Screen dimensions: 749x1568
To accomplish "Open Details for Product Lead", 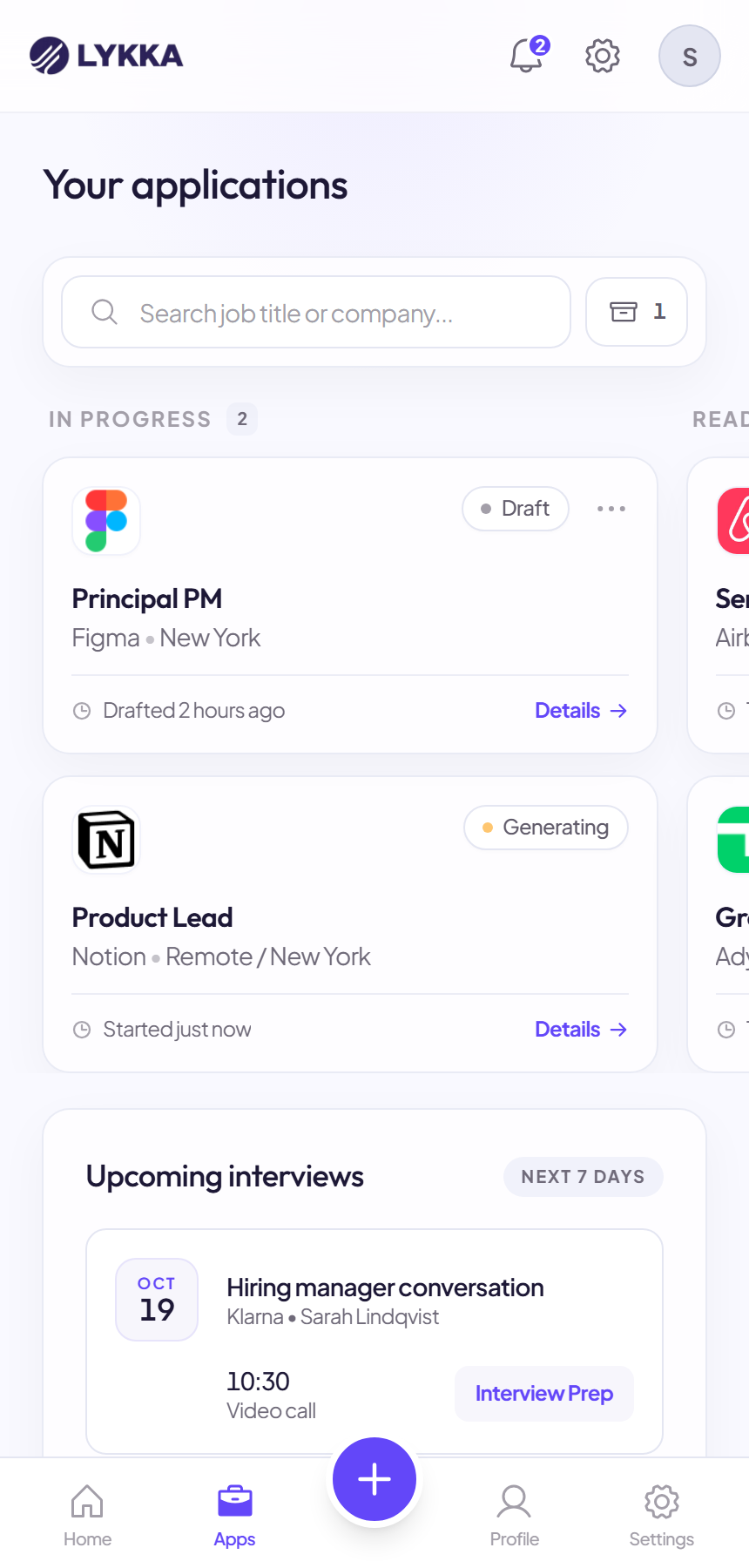I will [x=581, y=1030].
